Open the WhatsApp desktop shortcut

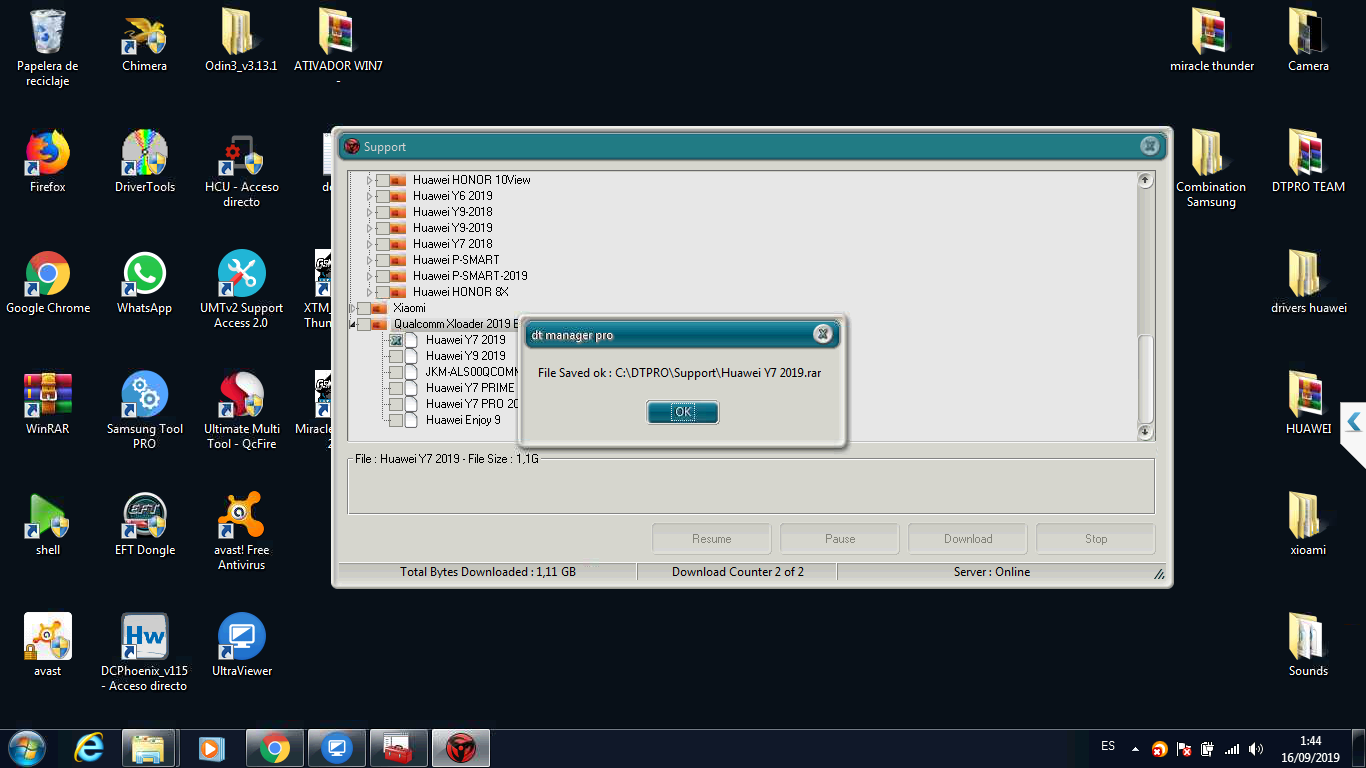(144, 282)
